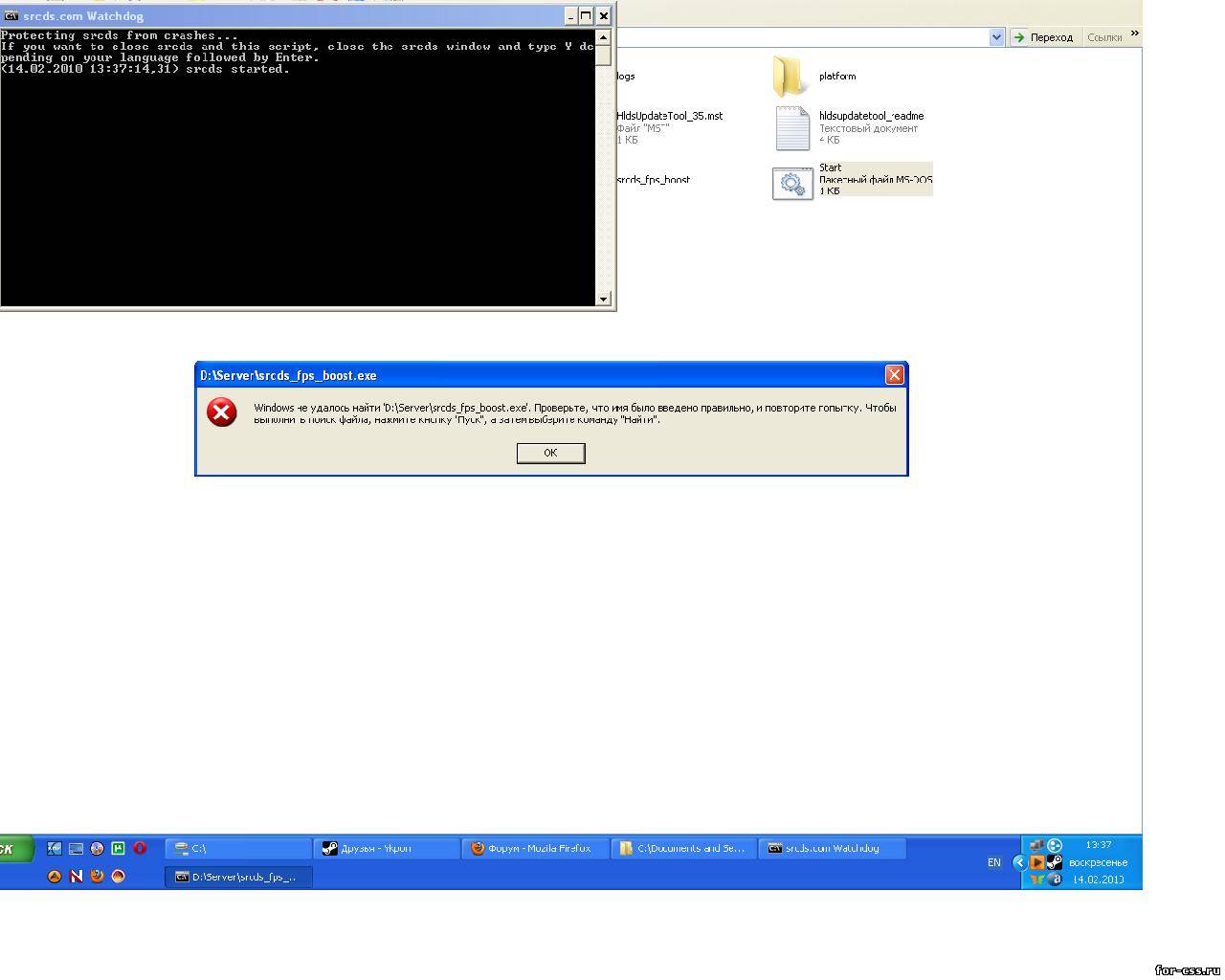The height and width of the screenshot is (980, 1225).
Task: Click the network computers tray icon
Action: pos(1036,845)
